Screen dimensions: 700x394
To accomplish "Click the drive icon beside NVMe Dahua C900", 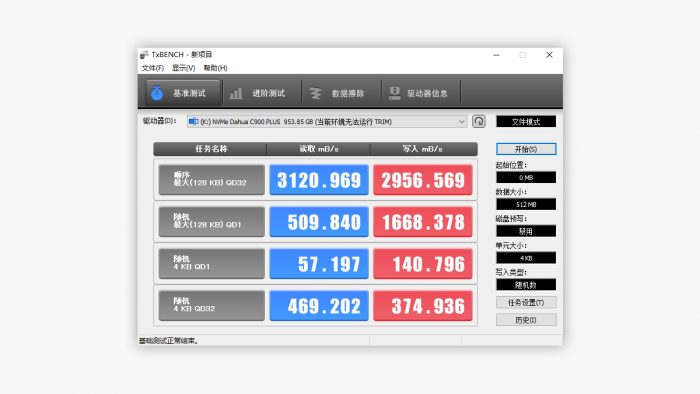I will (x=193, y=121).
